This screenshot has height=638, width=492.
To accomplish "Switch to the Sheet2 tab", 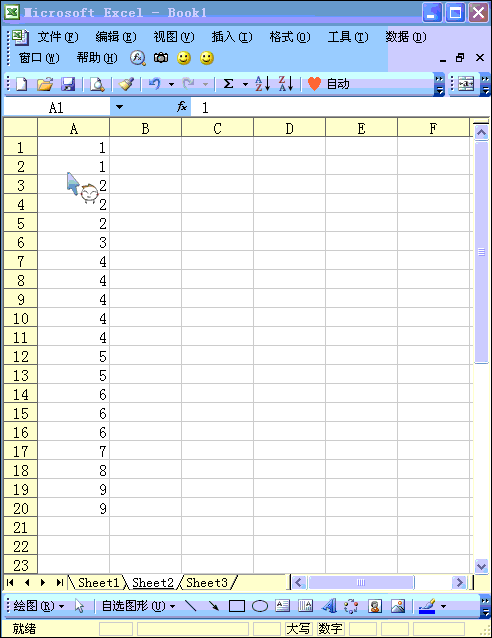I will tap(153, 583).
